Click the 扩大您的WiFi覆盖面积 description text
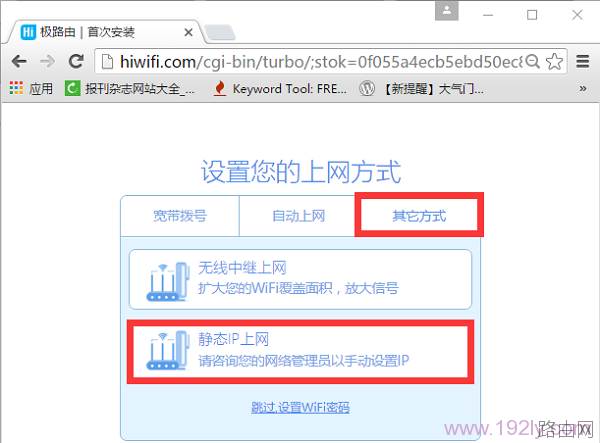Image resolution: width=600 pixels, height=443 pixels. click(x=298, y=288)
